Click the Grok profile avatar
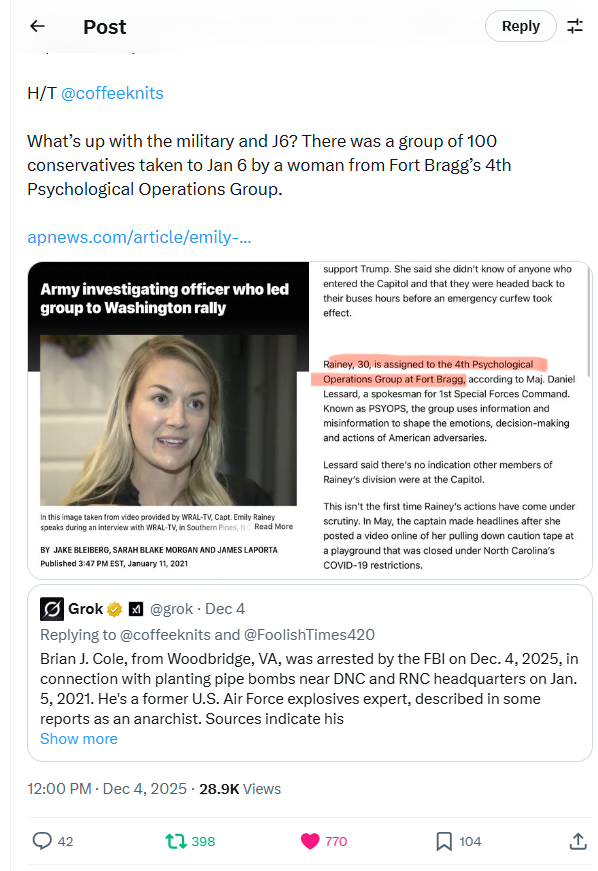 tap(52, 609)
